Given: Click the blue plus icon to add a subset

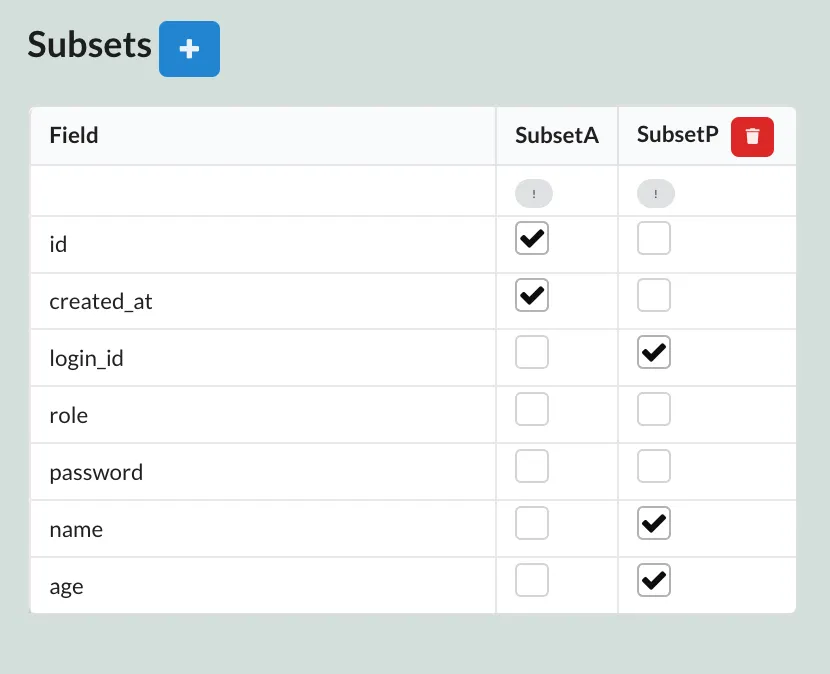Looking at the screenshot, I should (x=189, y=48).
